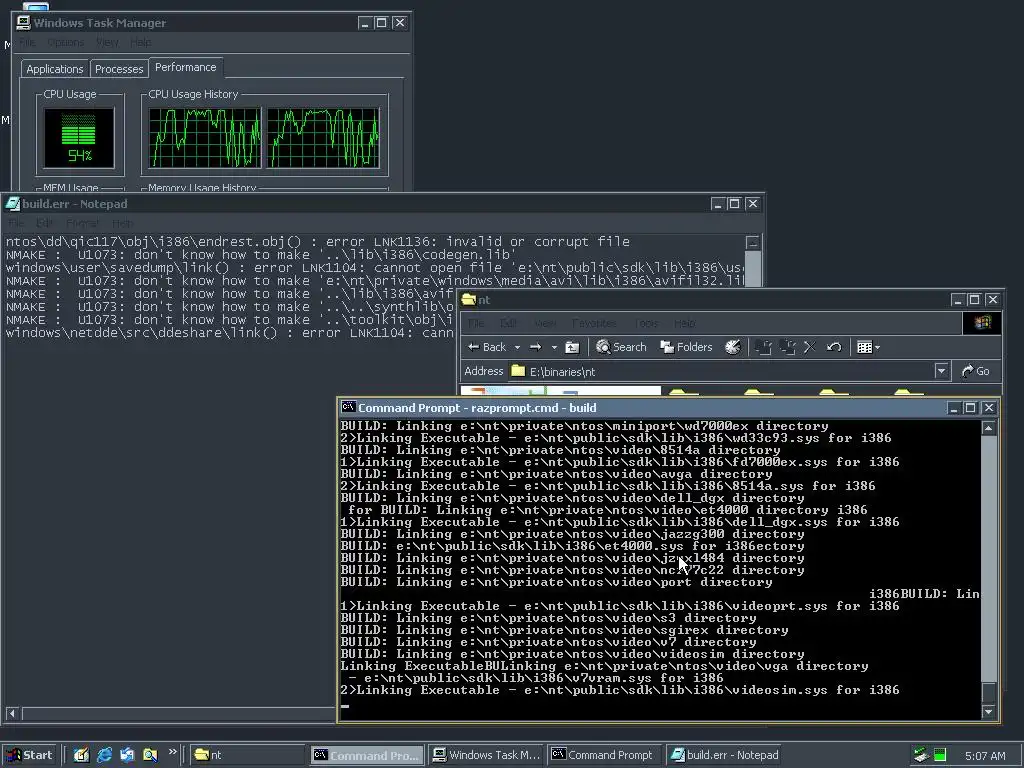Open the Back history dropdown arrow
The image size is (1024, 768).
pyautogui.click(x=517, y=347)
